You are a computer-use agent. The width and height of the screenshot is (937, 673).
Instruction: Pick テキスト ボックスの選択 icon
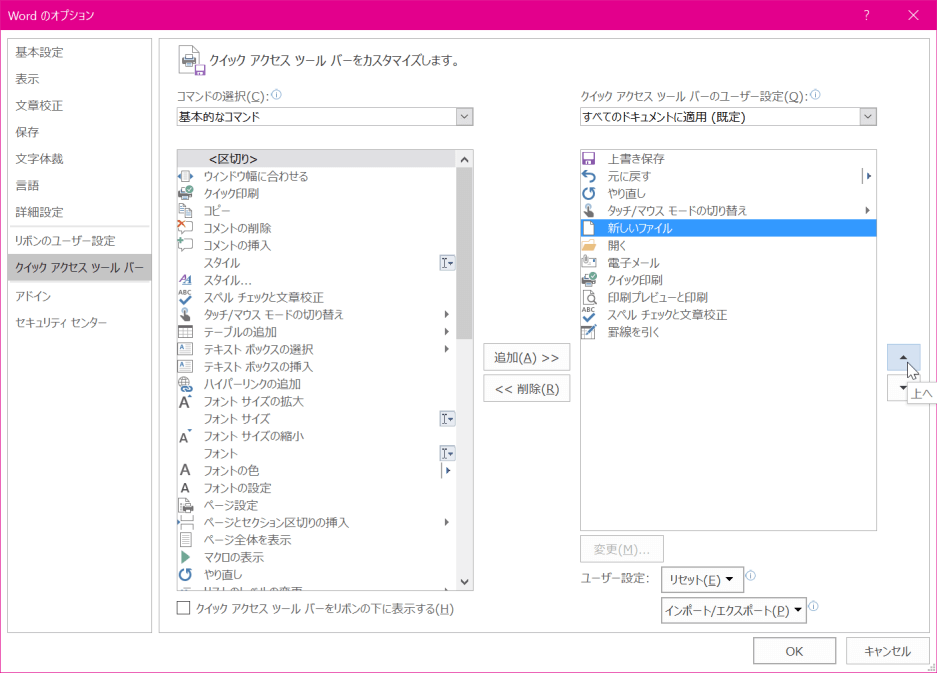coord(186,349)
